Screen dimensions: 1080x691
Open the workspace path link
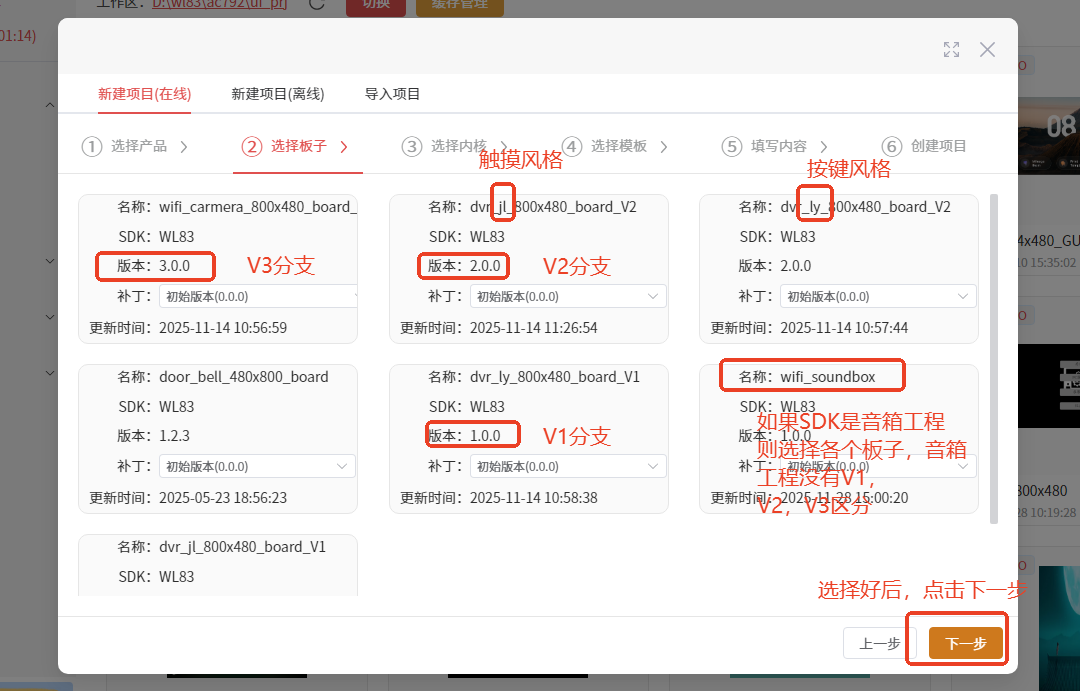tap(219, 3)
